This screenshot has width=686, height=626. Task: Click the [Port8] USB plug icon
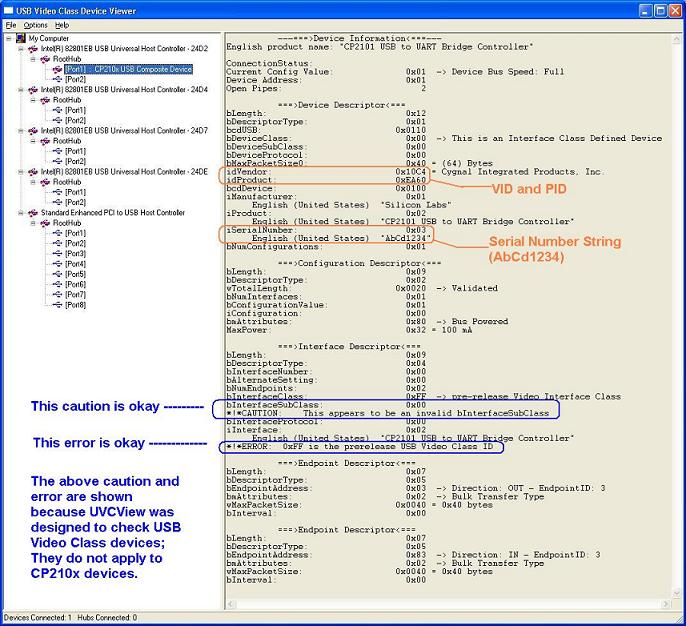click(x=57, y=305)
